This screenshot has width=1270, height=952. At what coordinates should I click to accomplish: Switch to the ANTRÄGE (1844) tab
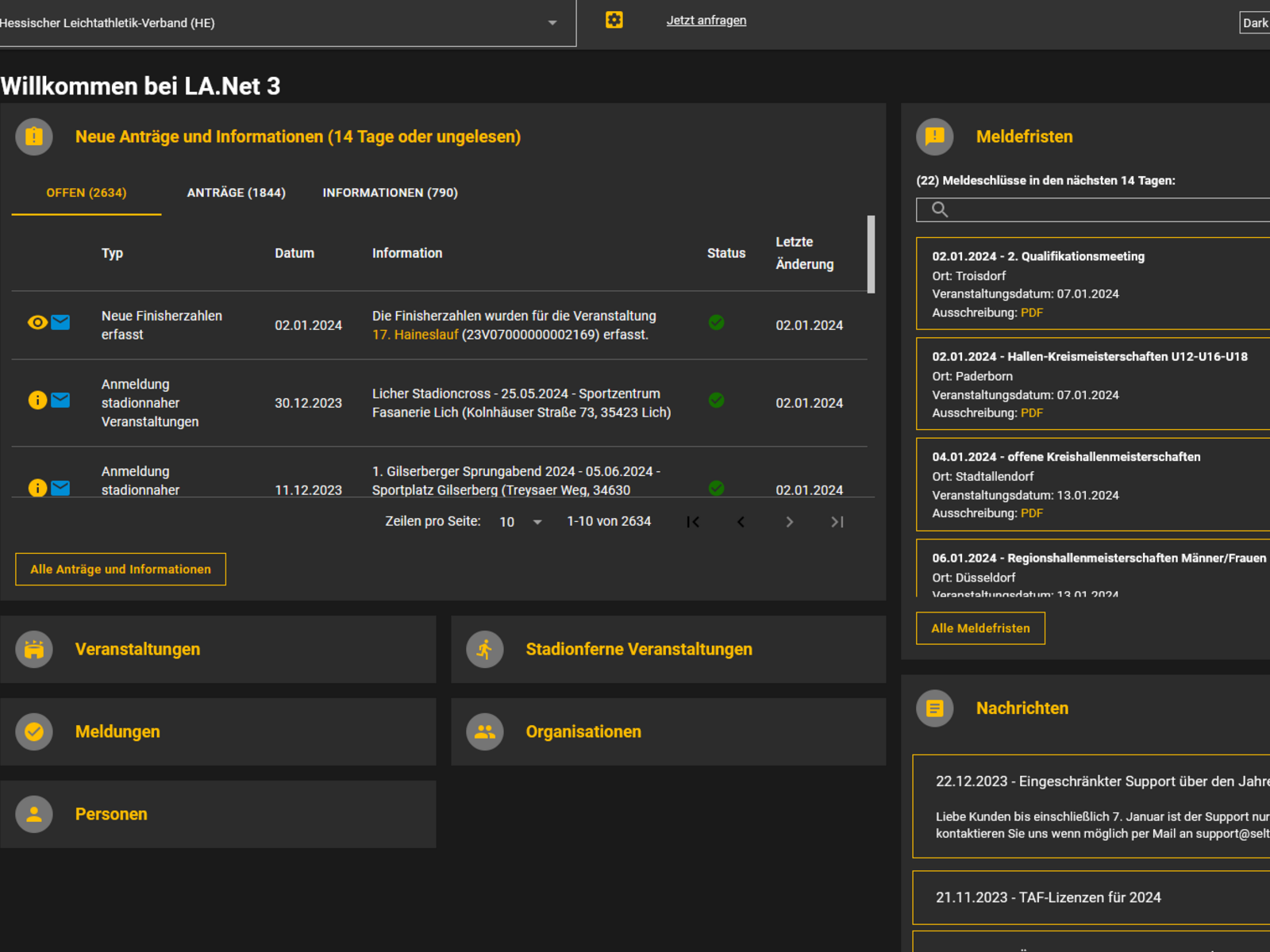(x=237, y=193)
